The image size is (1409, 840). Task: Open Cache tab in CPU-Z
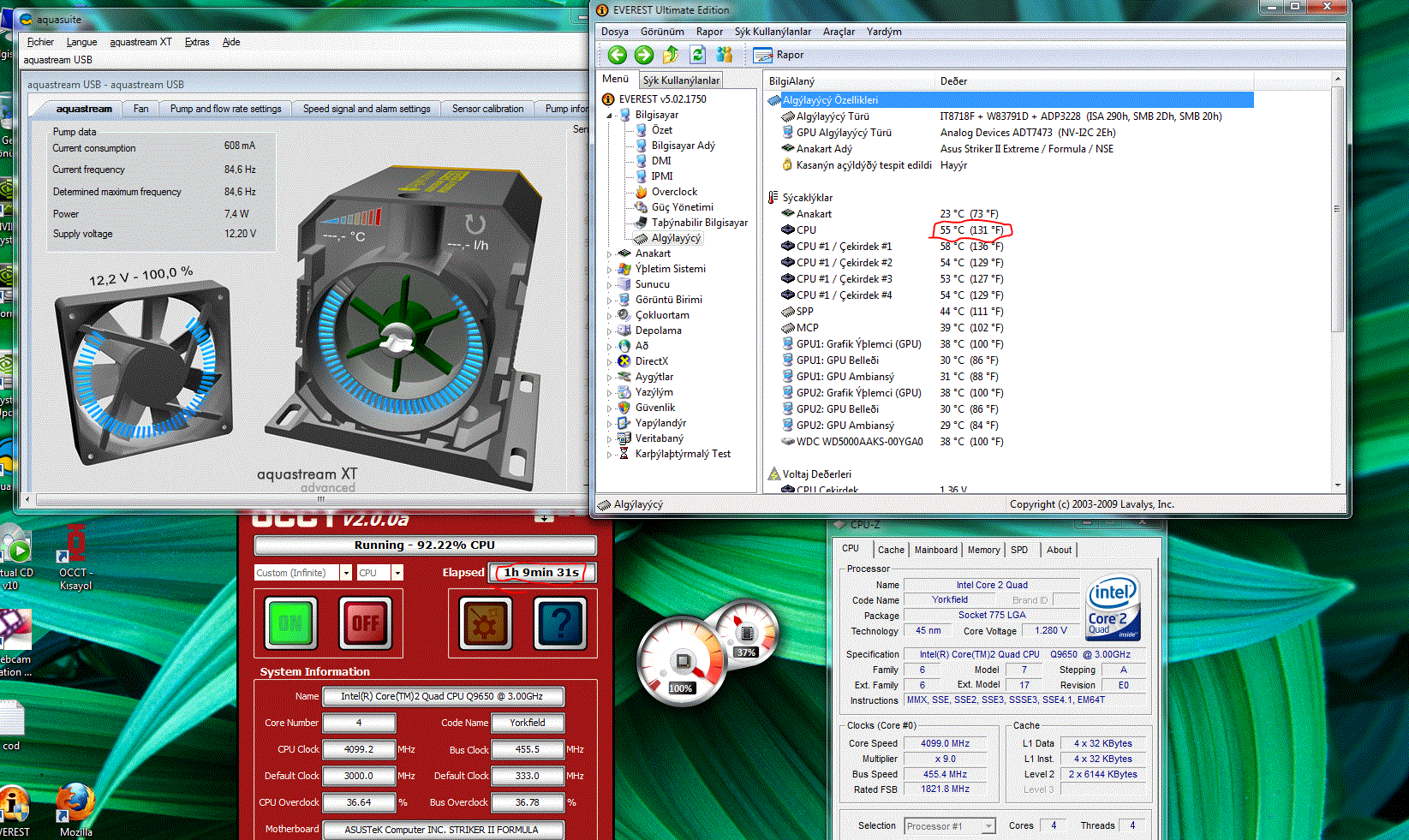tap(891, 550)
